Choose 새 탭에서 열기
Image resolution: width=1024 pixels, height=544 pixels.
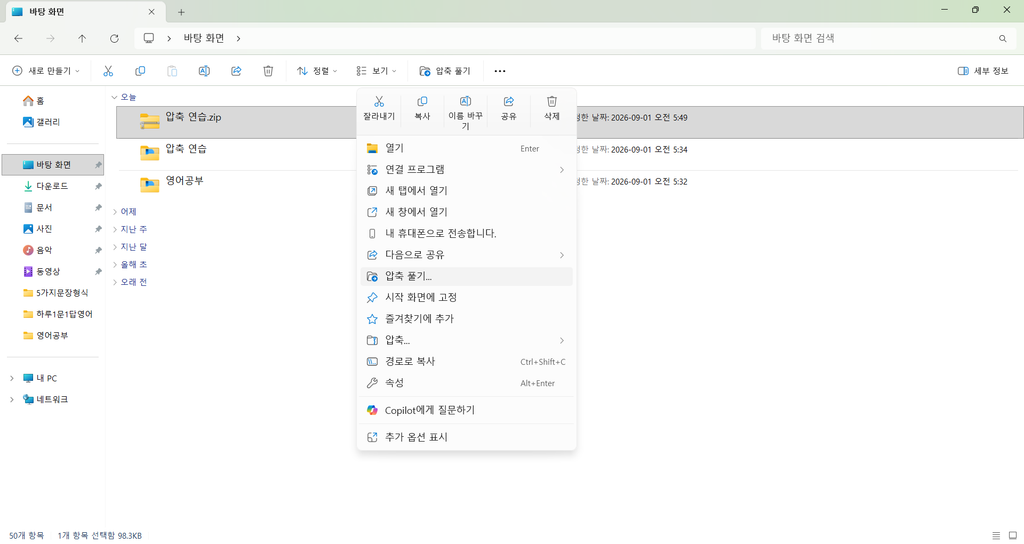[x=466, y=191]
